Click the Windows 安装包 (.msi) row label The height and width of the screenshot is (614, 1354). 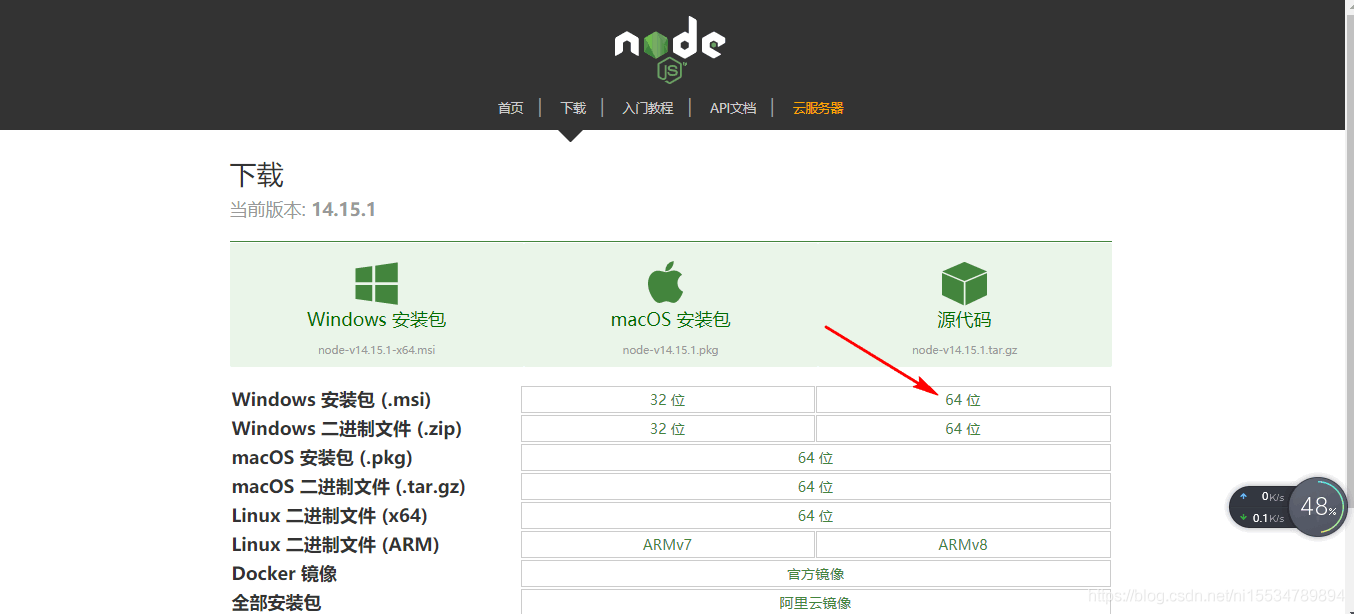click(x=331, y=400)
